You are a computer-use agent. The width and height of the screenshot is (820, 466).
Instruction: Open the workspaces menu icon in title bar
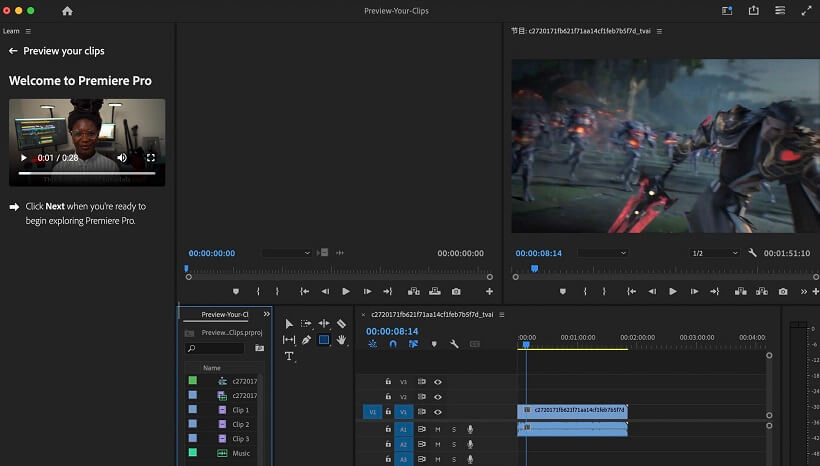(780, 10)
